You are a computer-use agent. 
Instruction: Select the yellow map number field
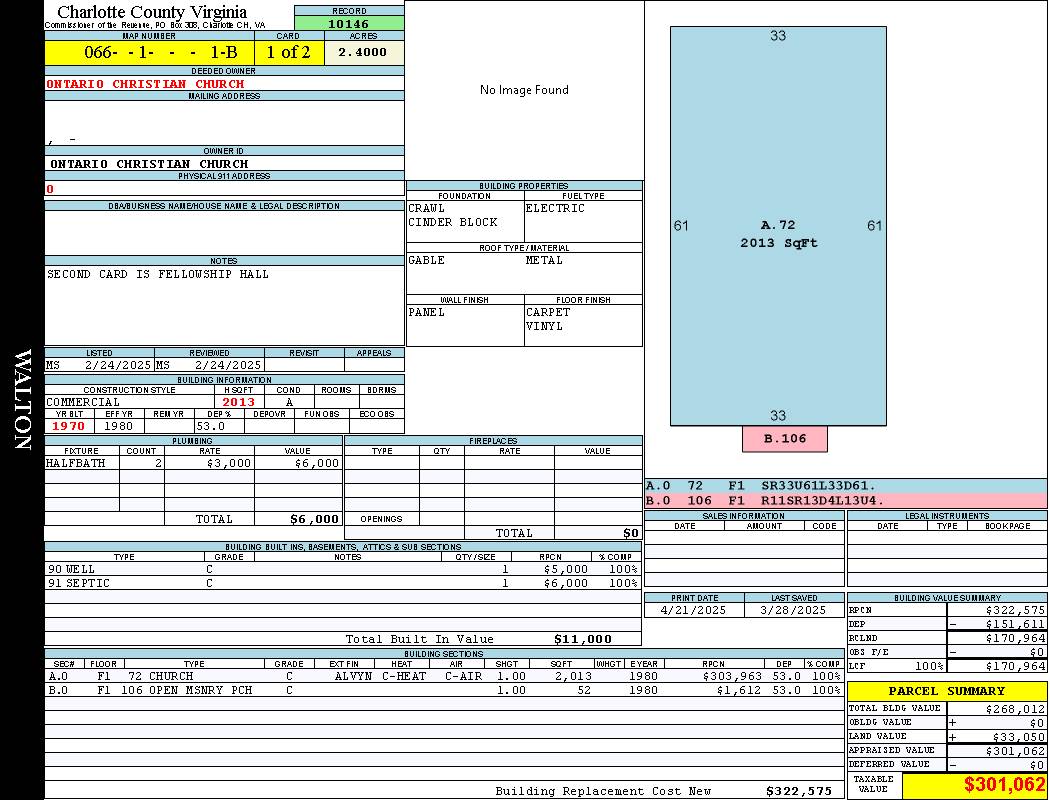(x=148, y=53)
